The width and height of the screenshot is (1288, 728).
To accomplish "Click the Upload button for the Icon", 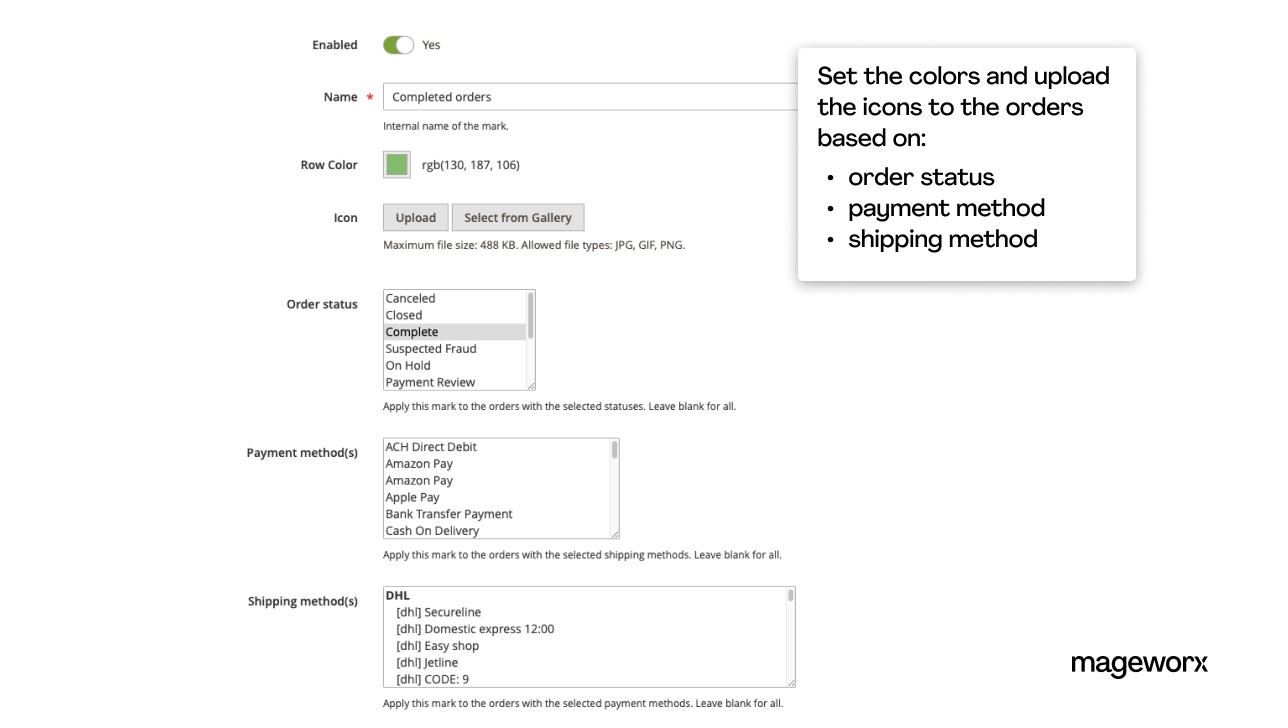I will (x=415, y=217).
